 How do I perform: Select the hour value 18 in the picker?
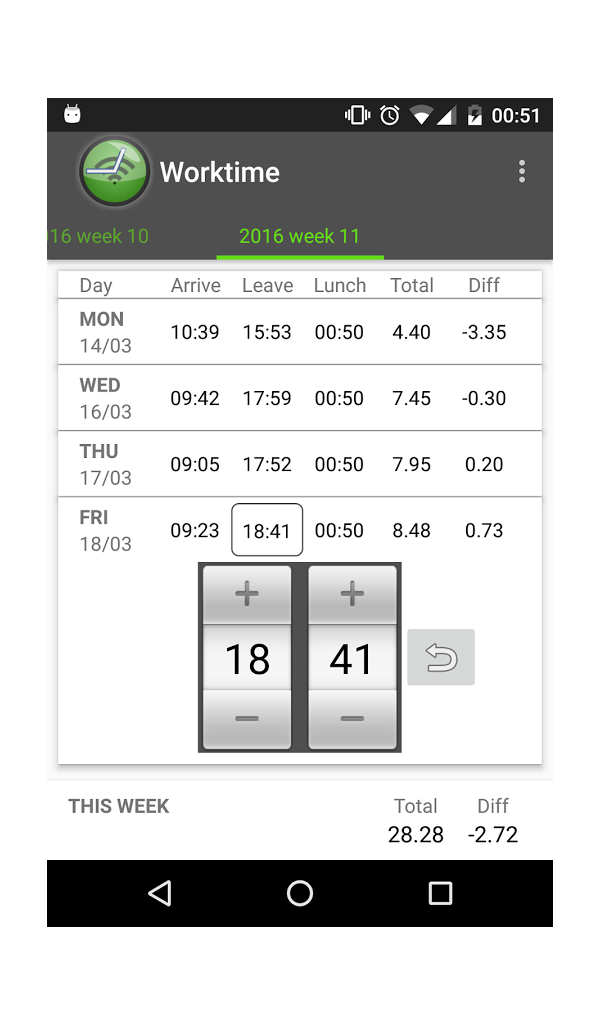(x=246, y=657)
